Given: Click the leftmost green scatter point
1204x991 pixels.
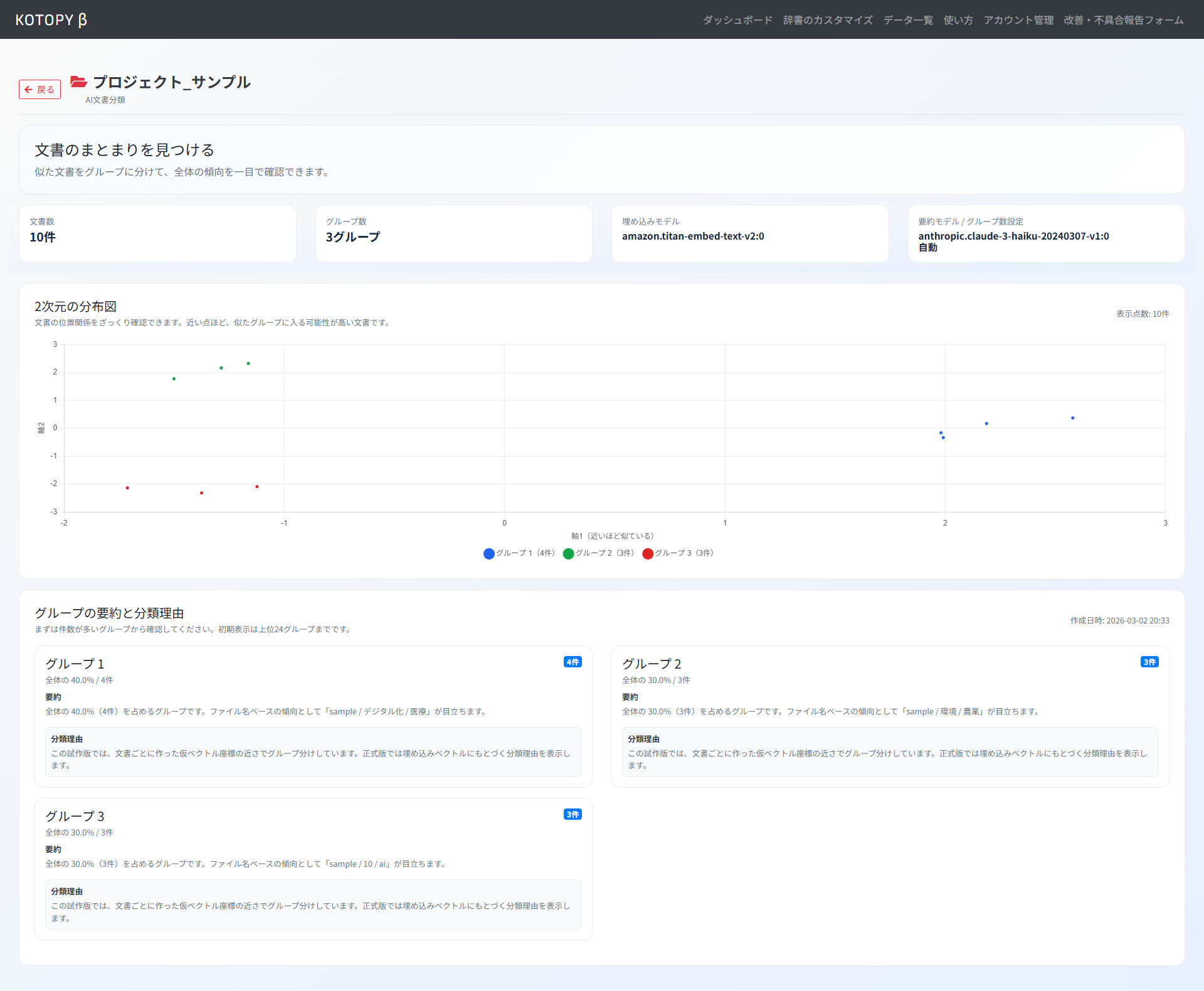Looking at the screenshot, I should tap(174, 379).
